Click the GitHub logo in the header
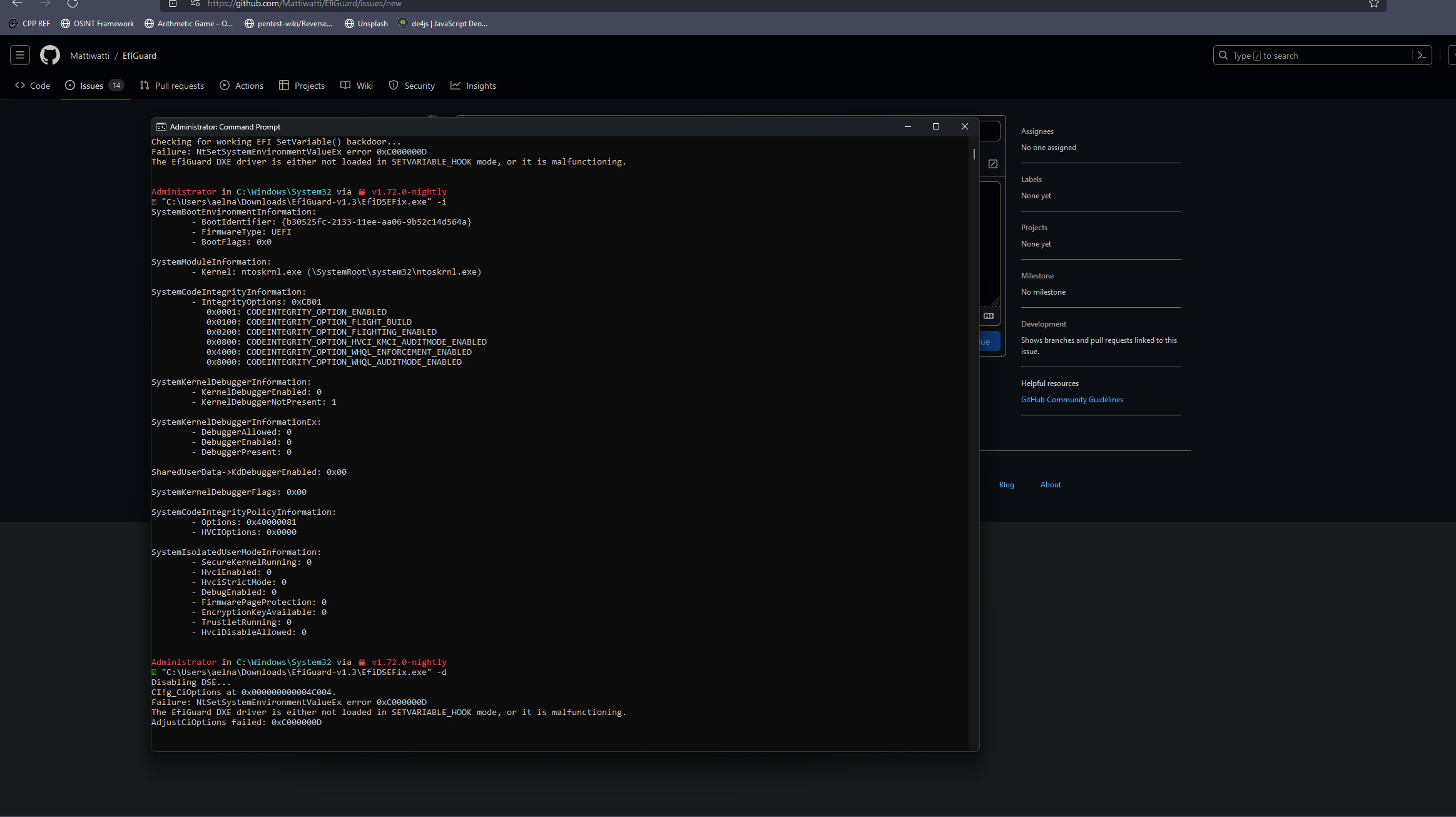Screen dimensions: 1456x817 [50, 55]
